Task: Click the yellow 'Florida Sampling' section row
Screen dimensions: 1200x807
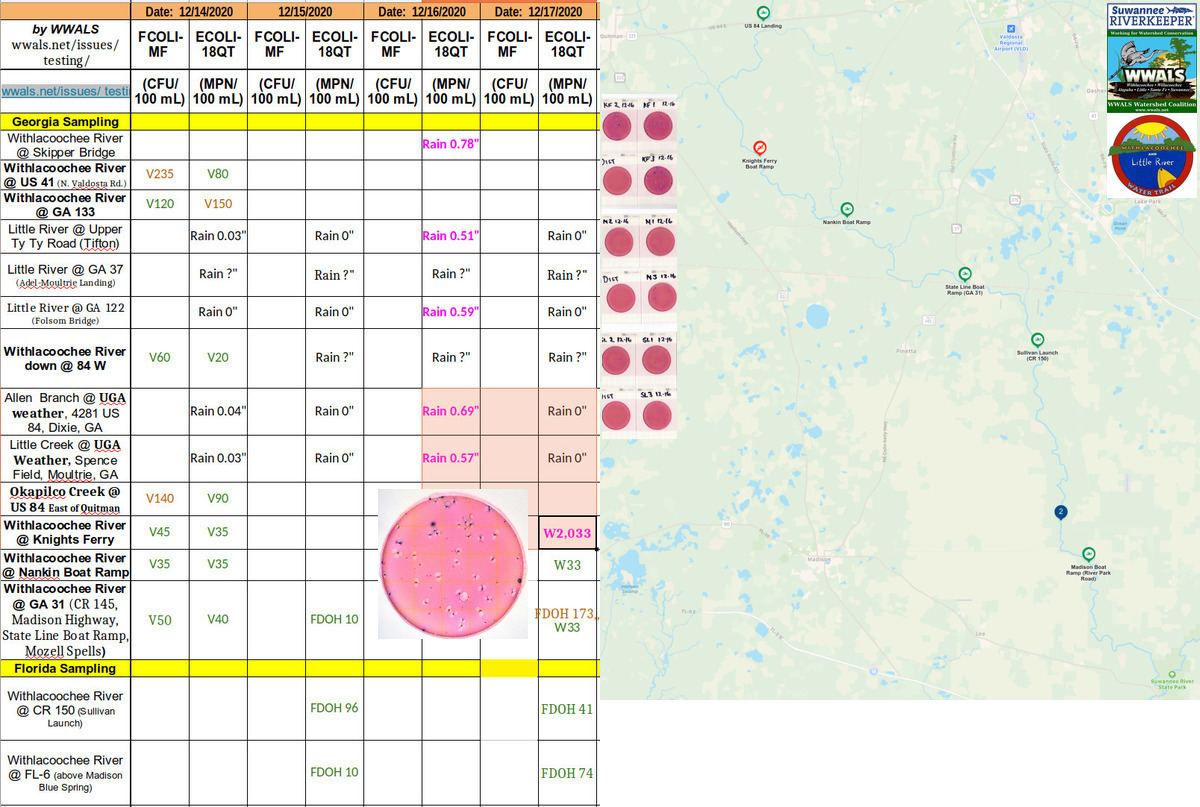Action: (299, 668)
